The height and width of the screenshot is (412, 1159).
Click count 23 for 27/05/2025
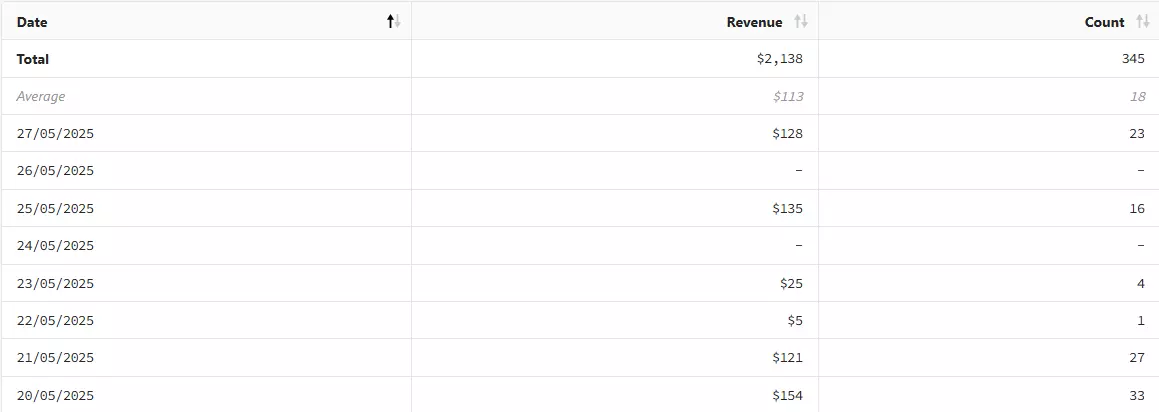pos(1138,134)
